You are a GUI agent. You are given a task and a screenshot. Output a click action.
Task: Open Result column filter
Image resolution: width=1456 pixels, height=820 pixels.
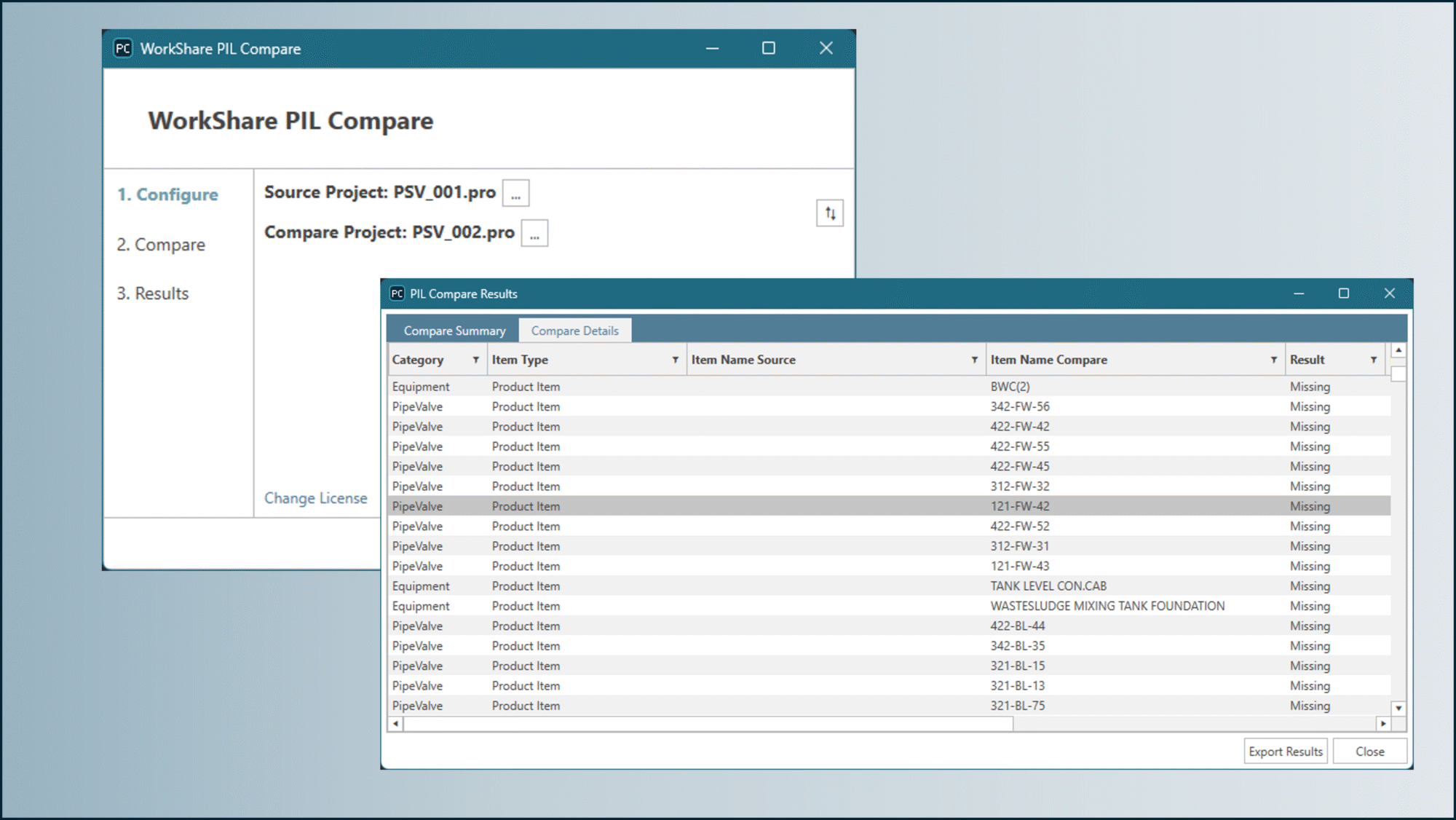1373,360
